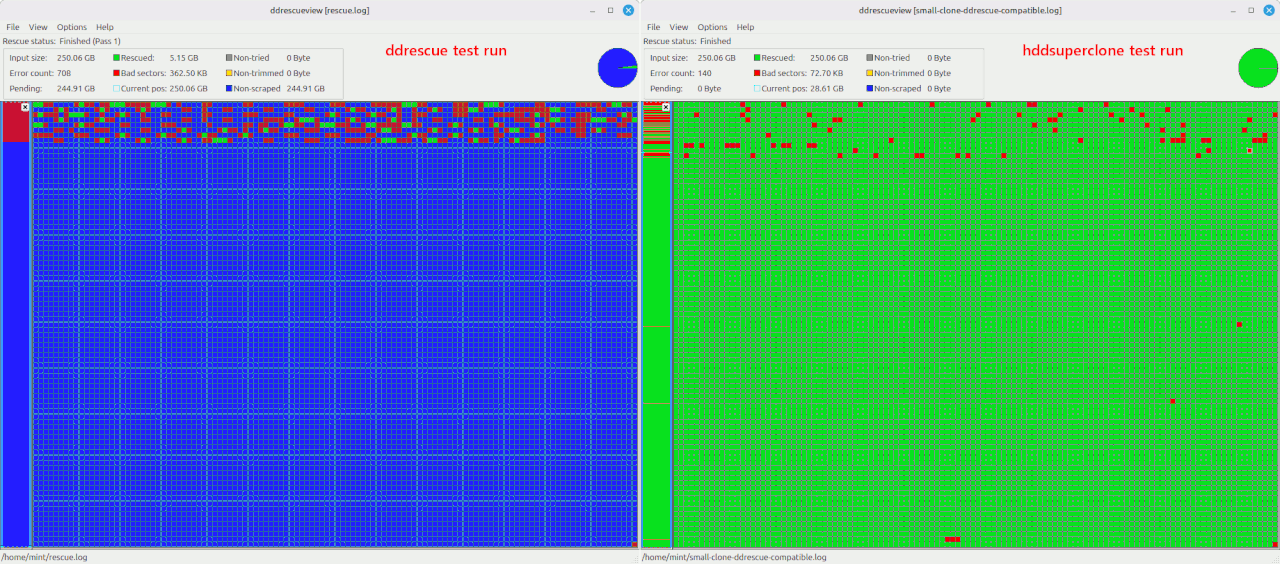Click the 'Input size:' label in rescue.log window
Screen dimensions: 1280x564
28,58
